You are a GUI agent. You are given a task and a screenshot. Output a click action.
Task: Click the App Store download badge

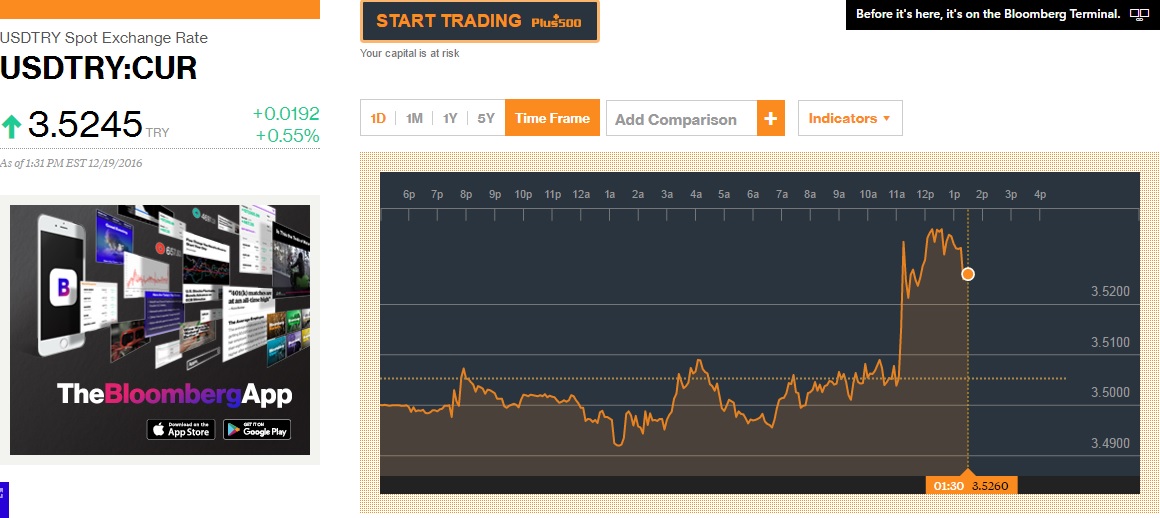(x=181, y=429)
